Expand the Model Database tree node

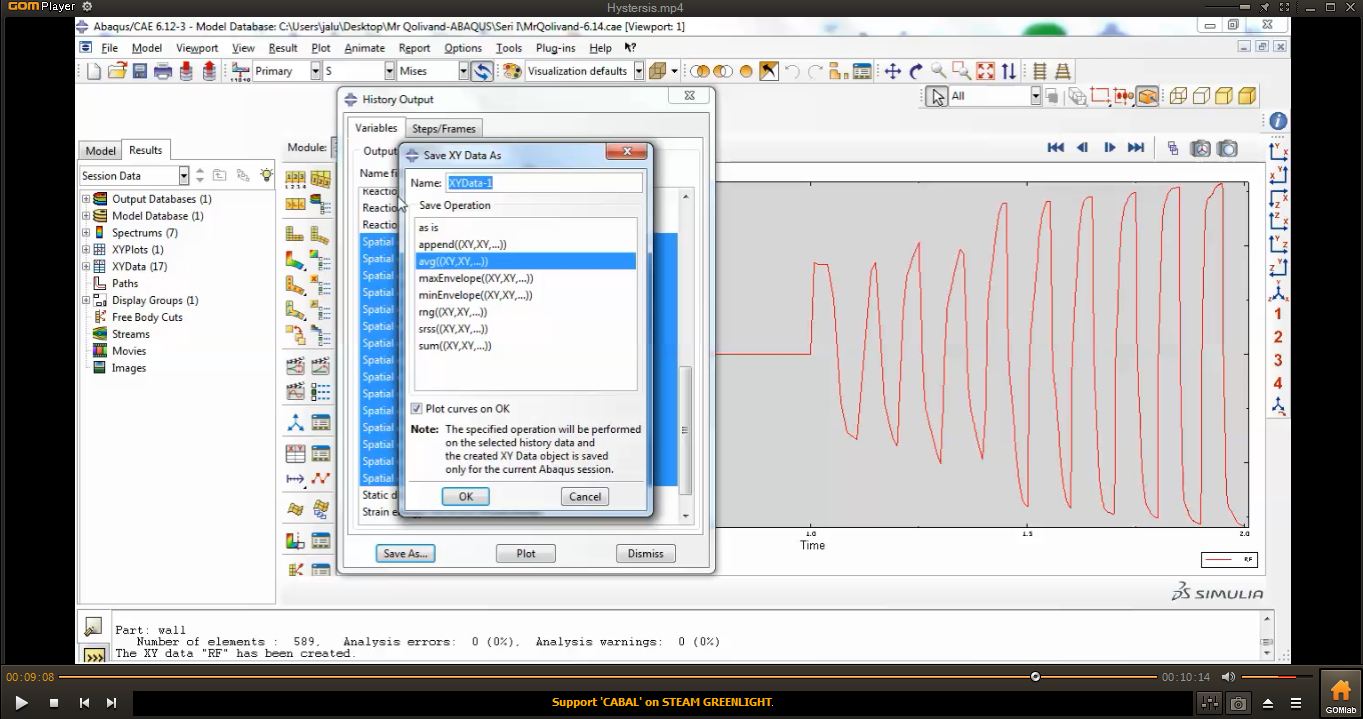coord(86,216)
